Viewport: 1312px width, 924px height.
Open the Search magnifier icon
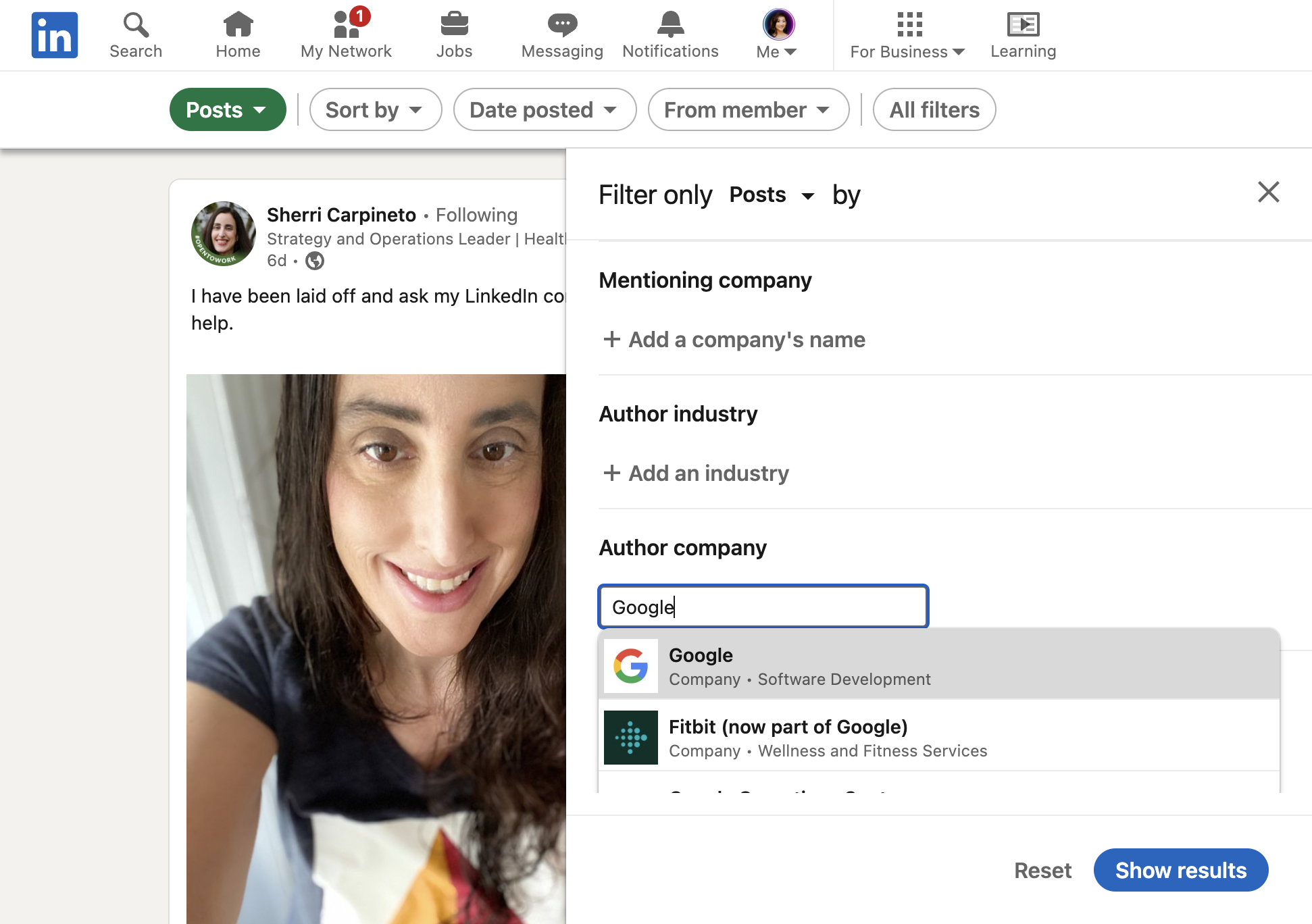click(x=136, y=25)
